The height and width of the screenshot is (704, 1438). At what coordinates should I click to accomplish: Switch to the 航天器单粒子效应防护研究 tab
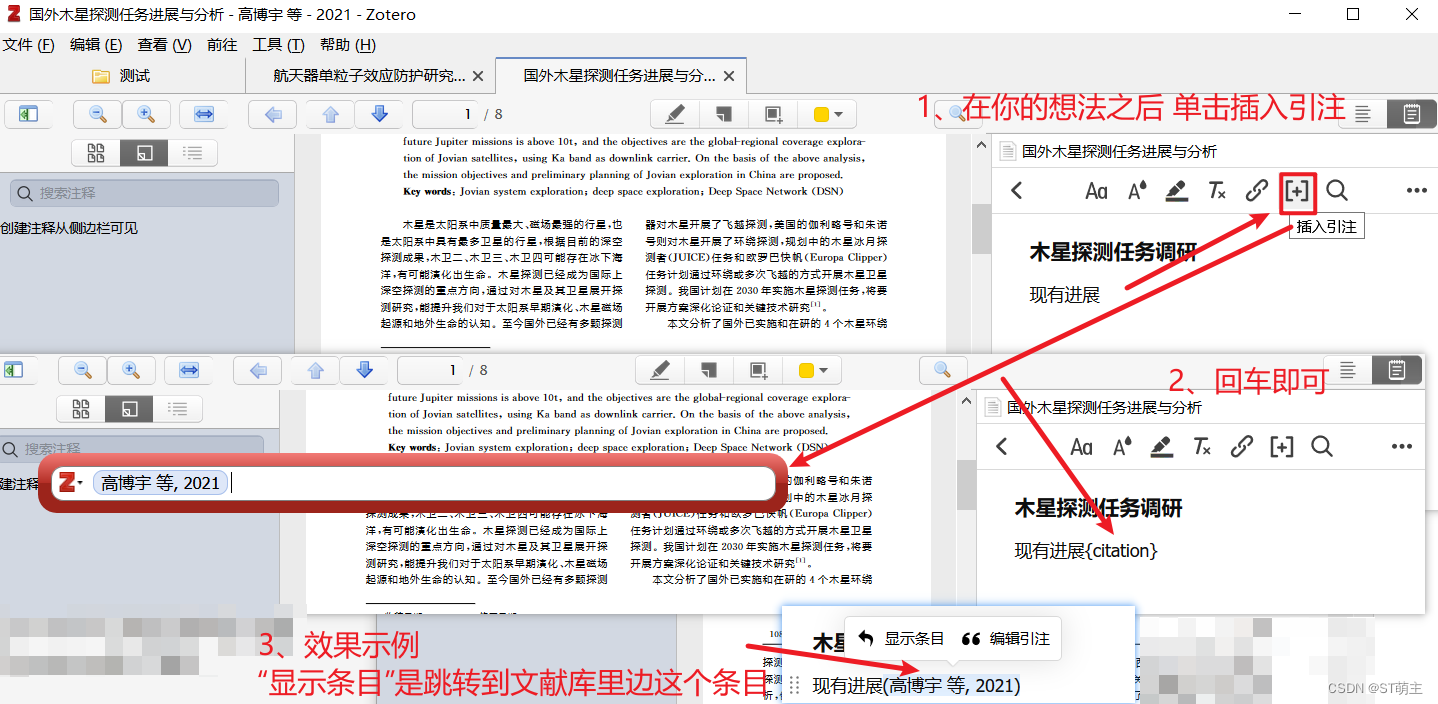click(369, 76)
